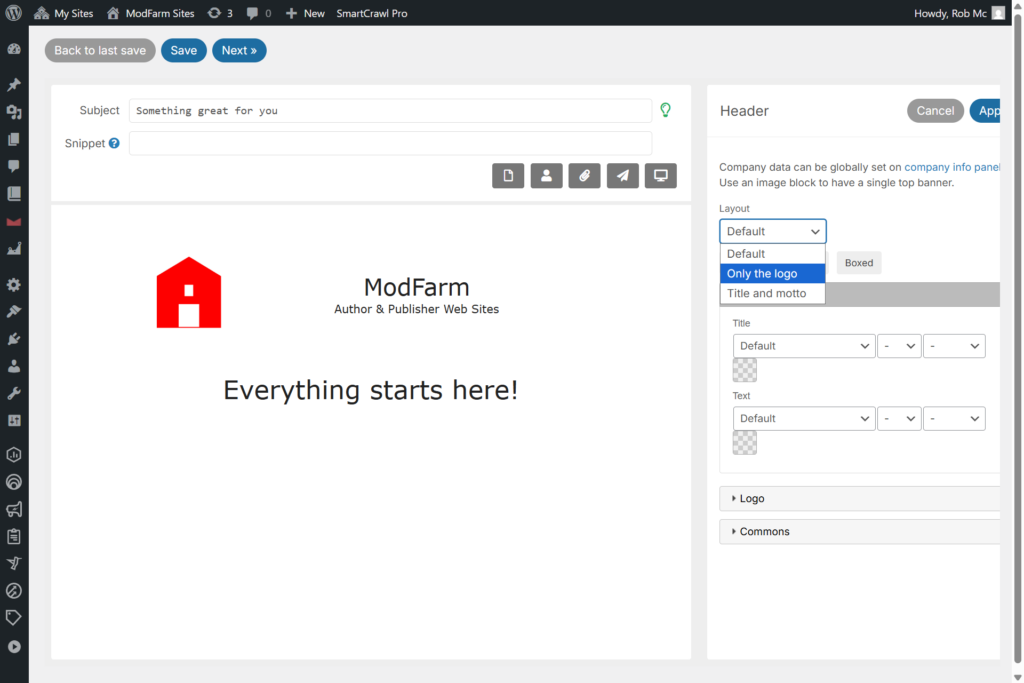
Task: Open the company info panel link
Action: (951, 168)
